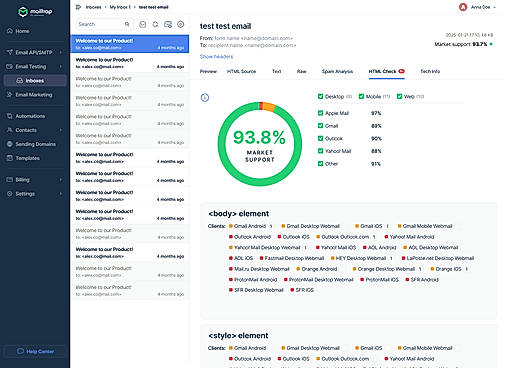Toggle the Mobile checkbox
Viewport: 506px width, 368px height.
[361, 97]
